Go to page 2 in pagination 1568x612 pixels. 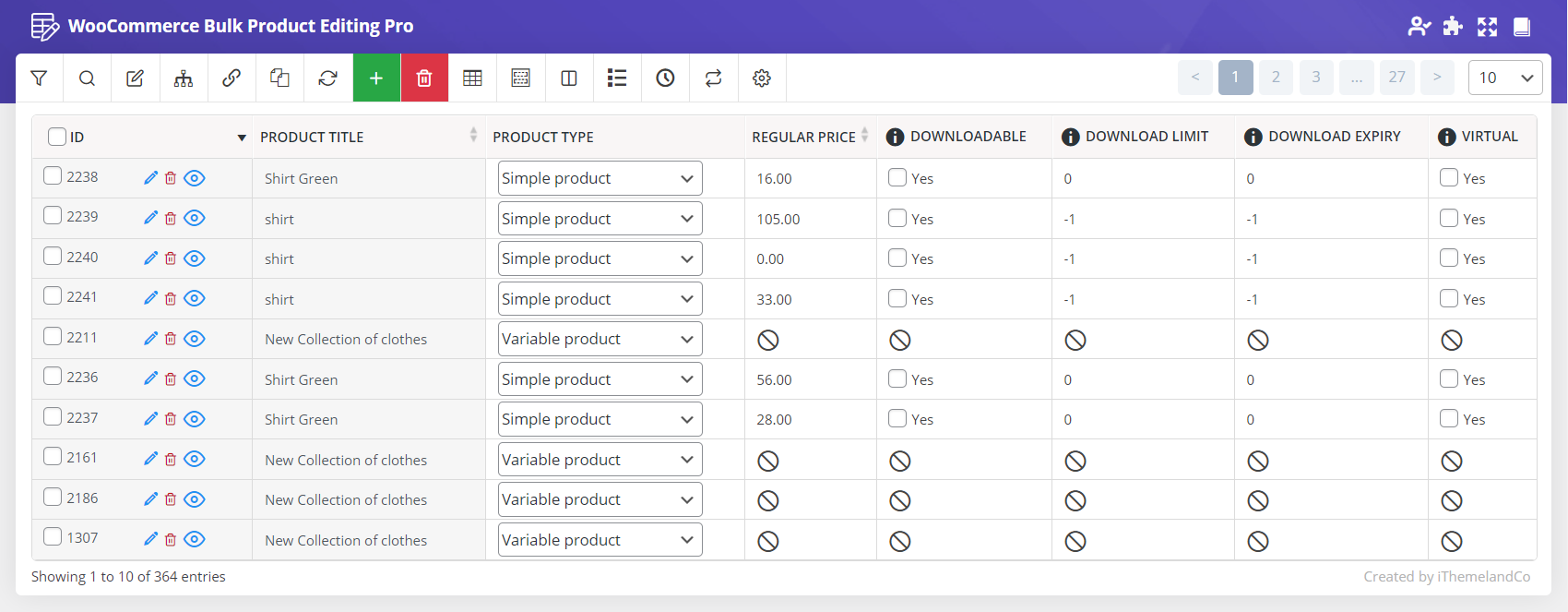coord(1276,78)
